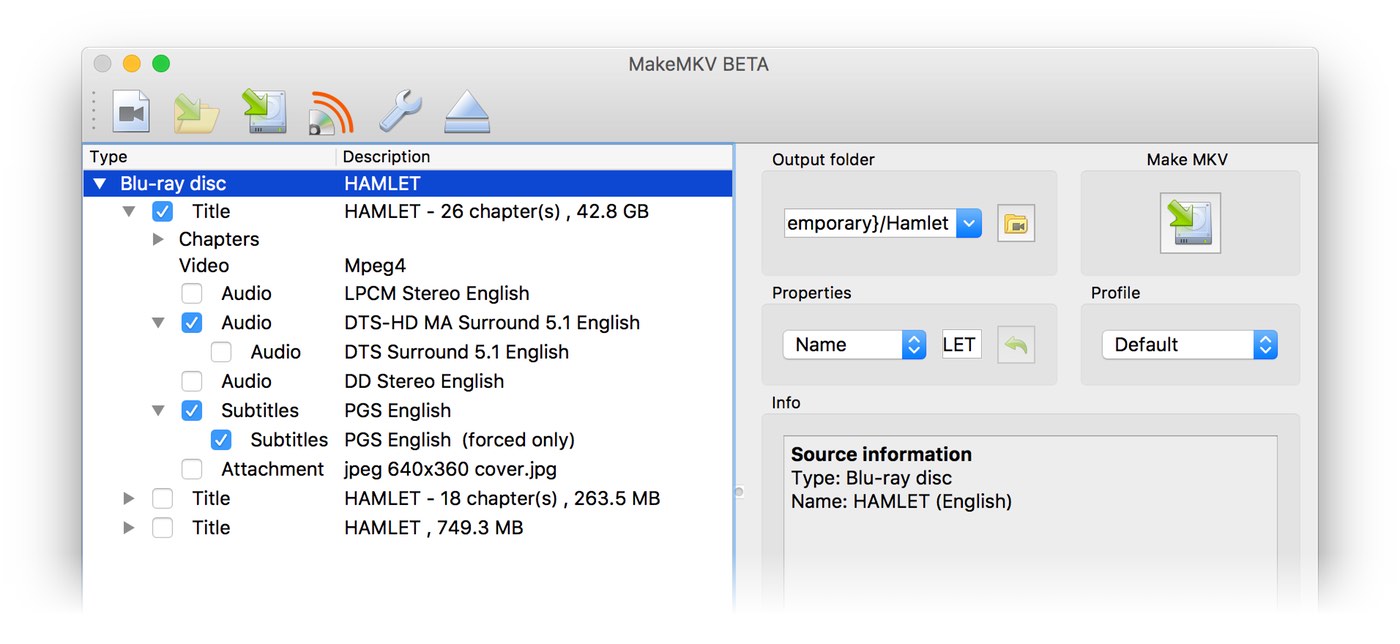This screenshot has height=644, width=1400.
Task: Open video files toolbar icon
Action: point(131,111)
